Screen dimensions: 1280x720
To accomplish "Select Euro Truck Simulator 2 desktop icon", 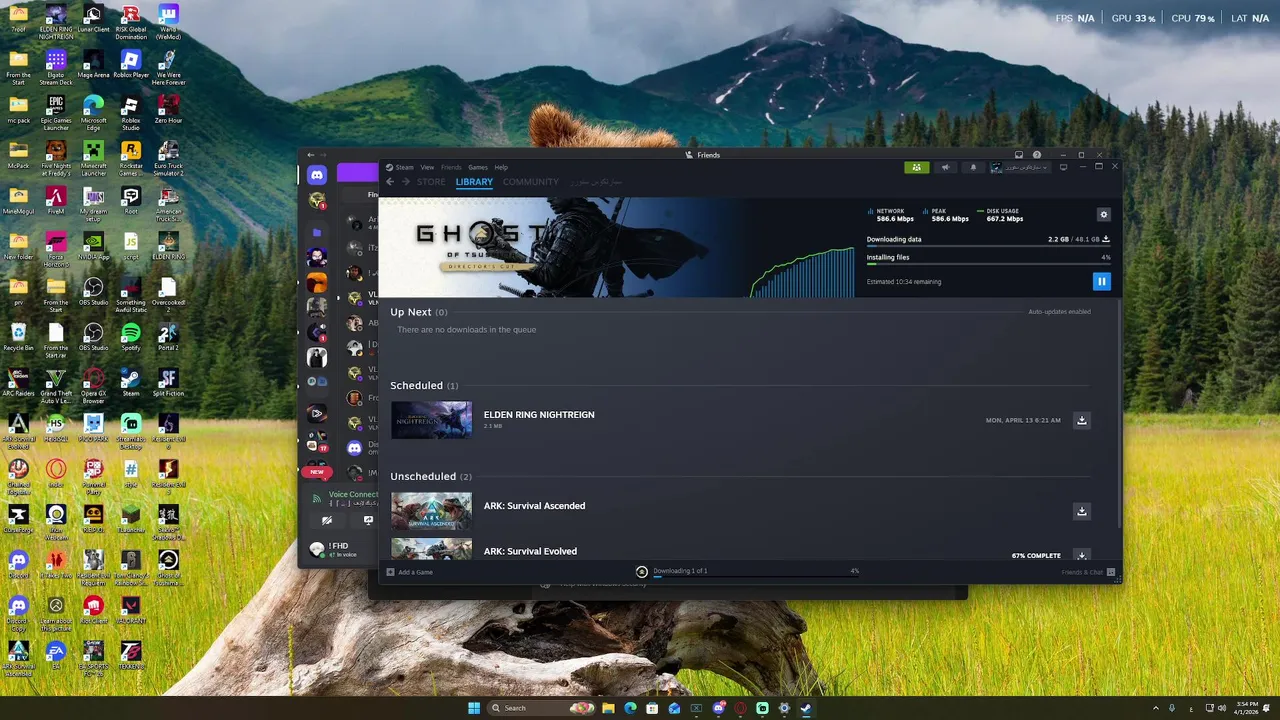I will coord(168,158).
